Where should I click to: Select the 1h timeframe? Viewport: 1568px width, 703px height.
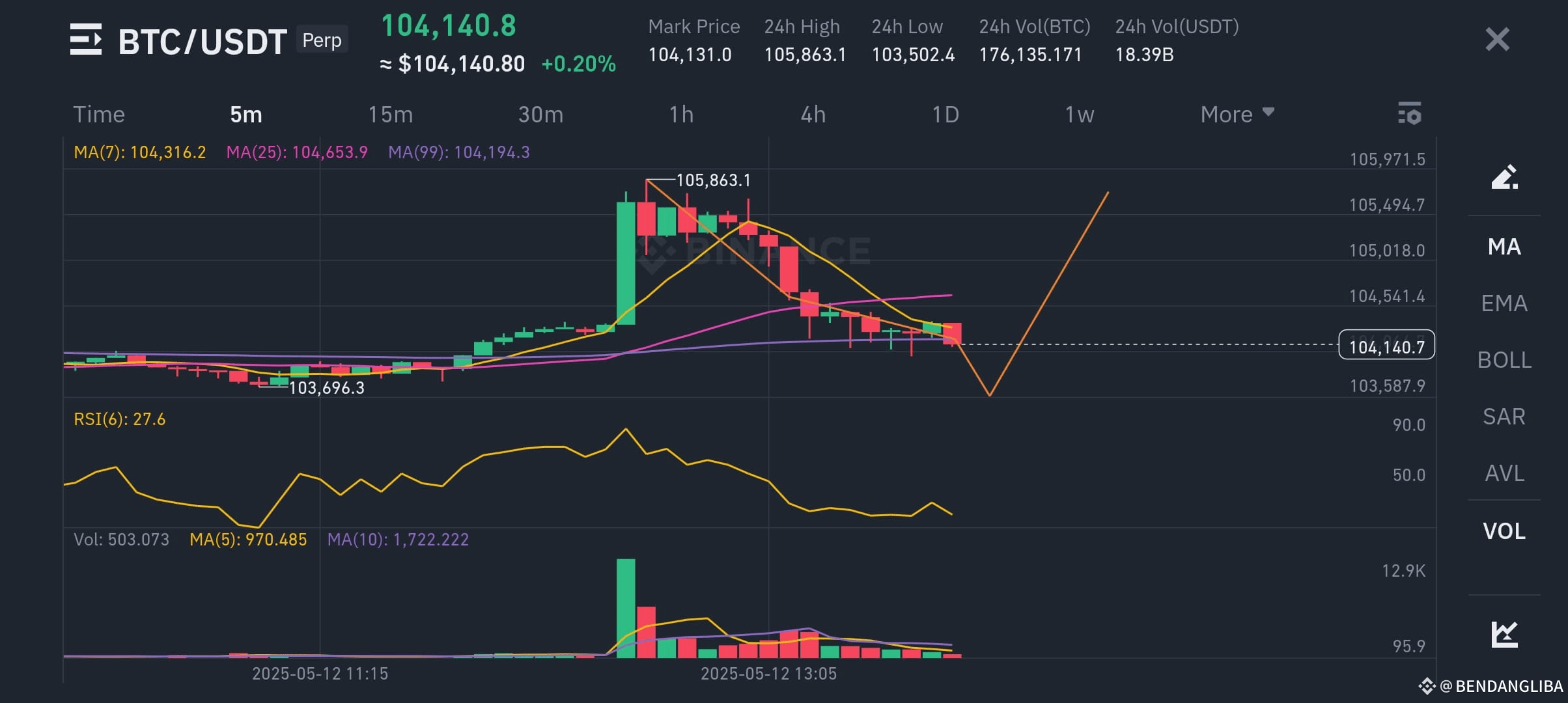click(681, 115)
